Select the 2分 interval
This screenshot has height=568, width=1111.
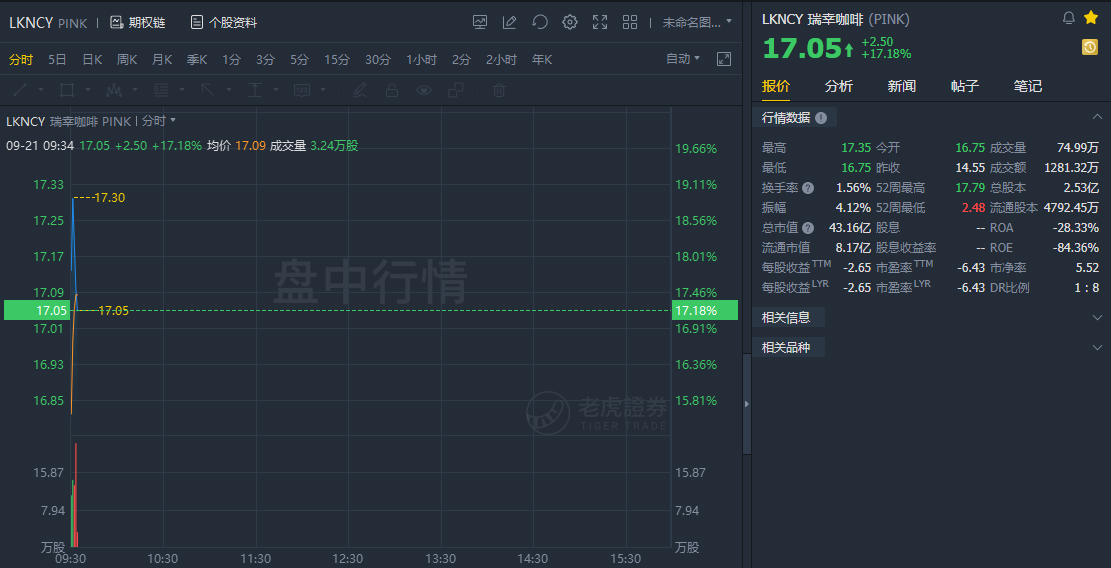point(461,59)
